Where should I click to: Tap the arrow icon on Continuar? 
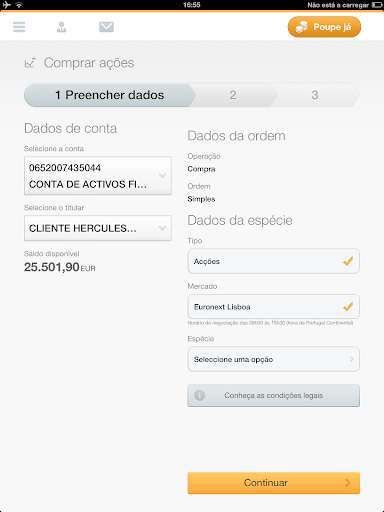(x=348, y=483)
